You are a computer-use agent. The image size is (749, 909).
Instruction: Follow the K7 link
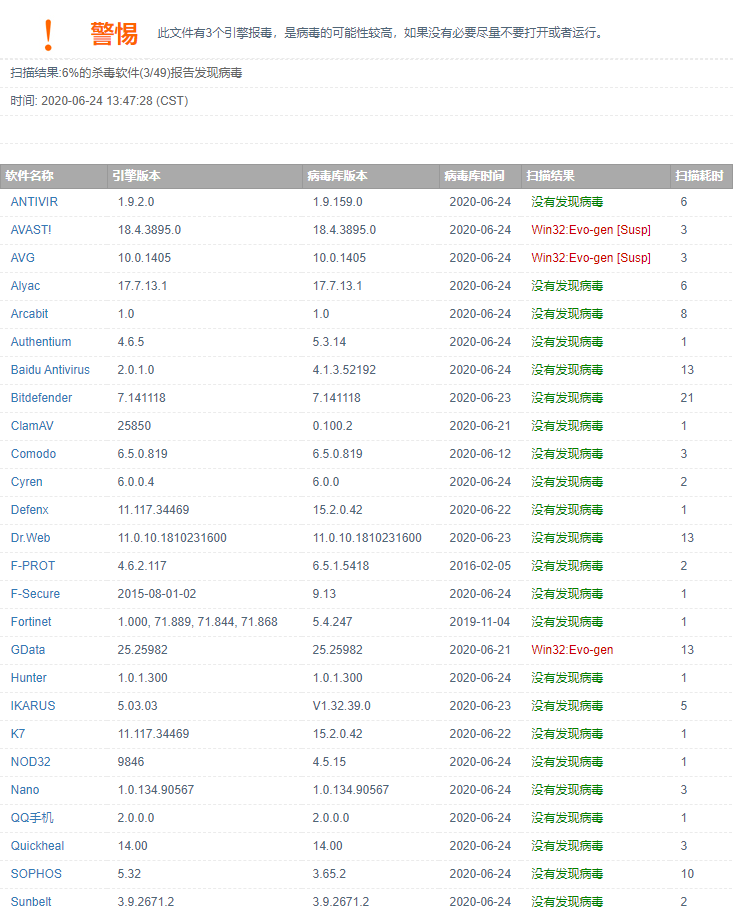point(18,734)
